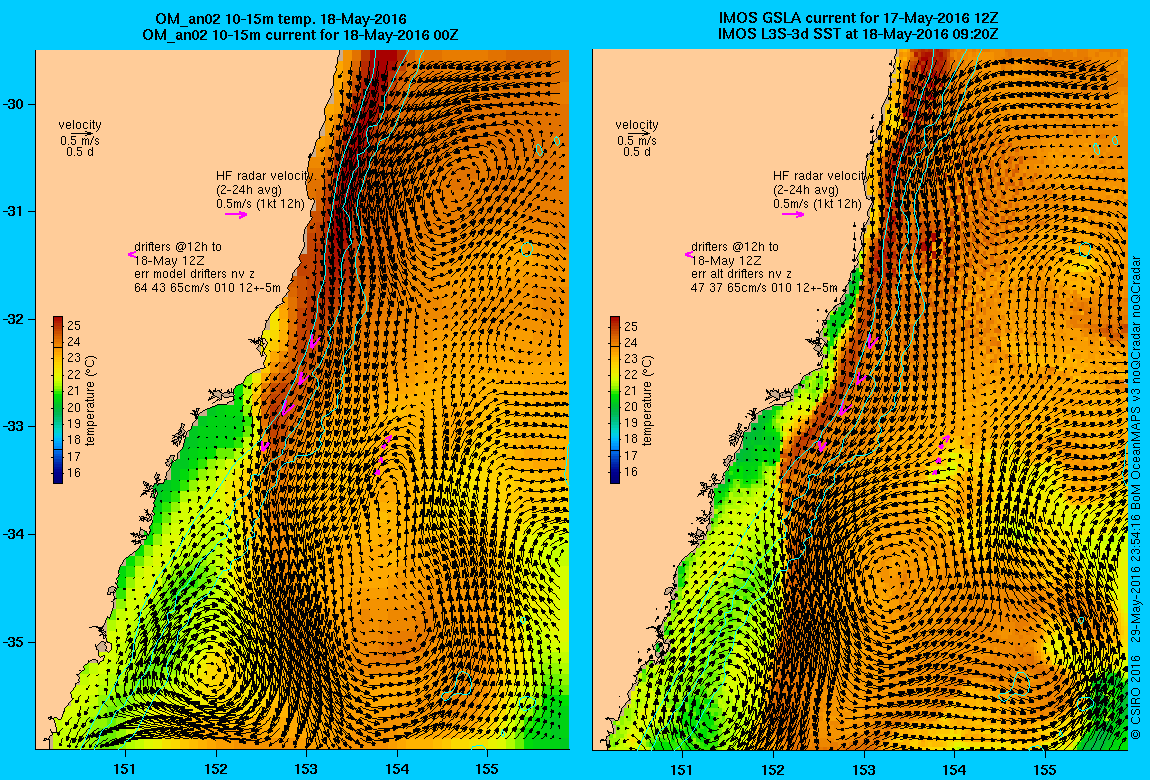Click the '23' value on right color bar scale

631,358
